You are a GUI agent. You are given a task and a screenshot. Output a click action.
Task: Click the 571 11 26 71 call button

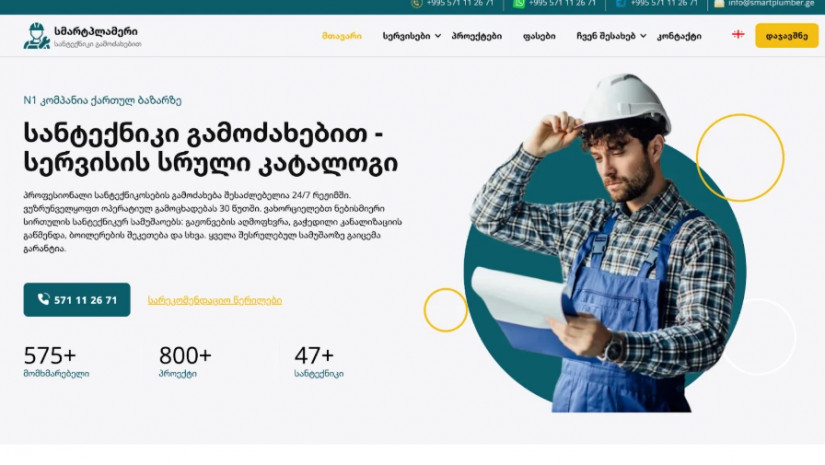pyautogui.click(x=77, y=300)
